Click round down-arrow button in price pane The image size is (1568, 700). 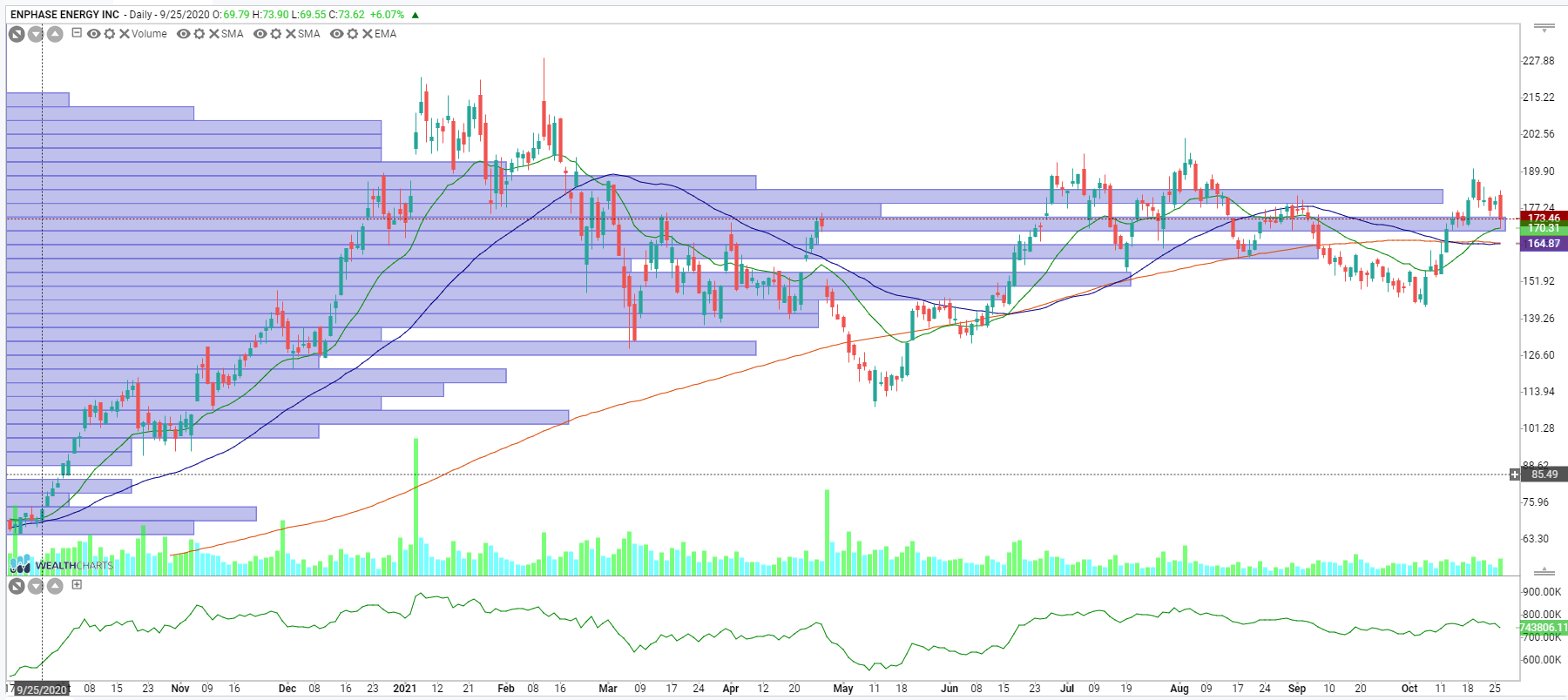pyautogui.click(x=36, y=34)
